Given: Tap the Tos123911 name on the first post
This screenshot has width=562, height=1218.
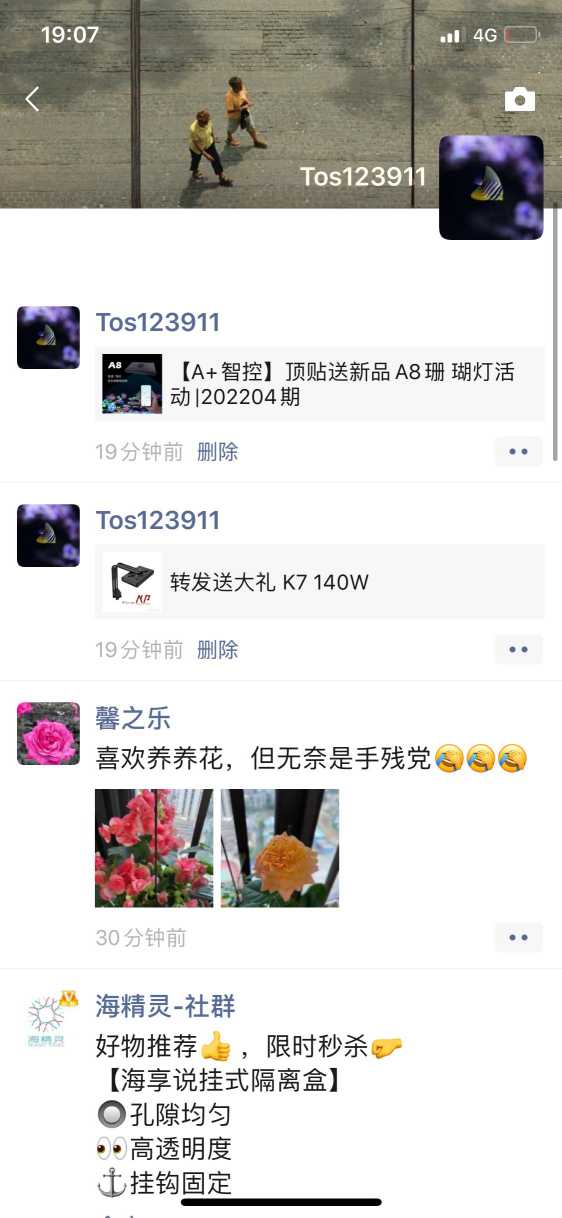Looking at the screenshot, I should [158, 323].
